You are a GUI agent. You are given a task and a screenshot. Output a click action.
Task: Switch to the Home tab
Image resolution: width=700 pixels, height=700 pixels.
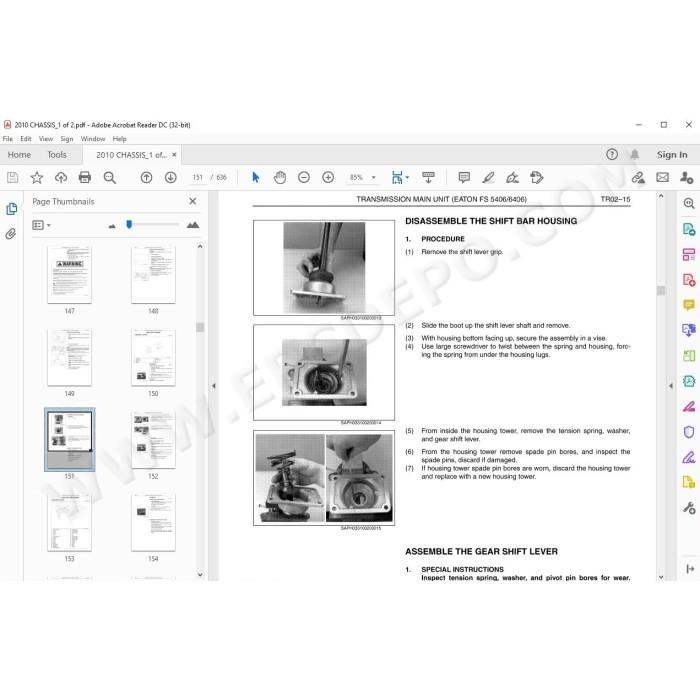click(x=19, y=155)
